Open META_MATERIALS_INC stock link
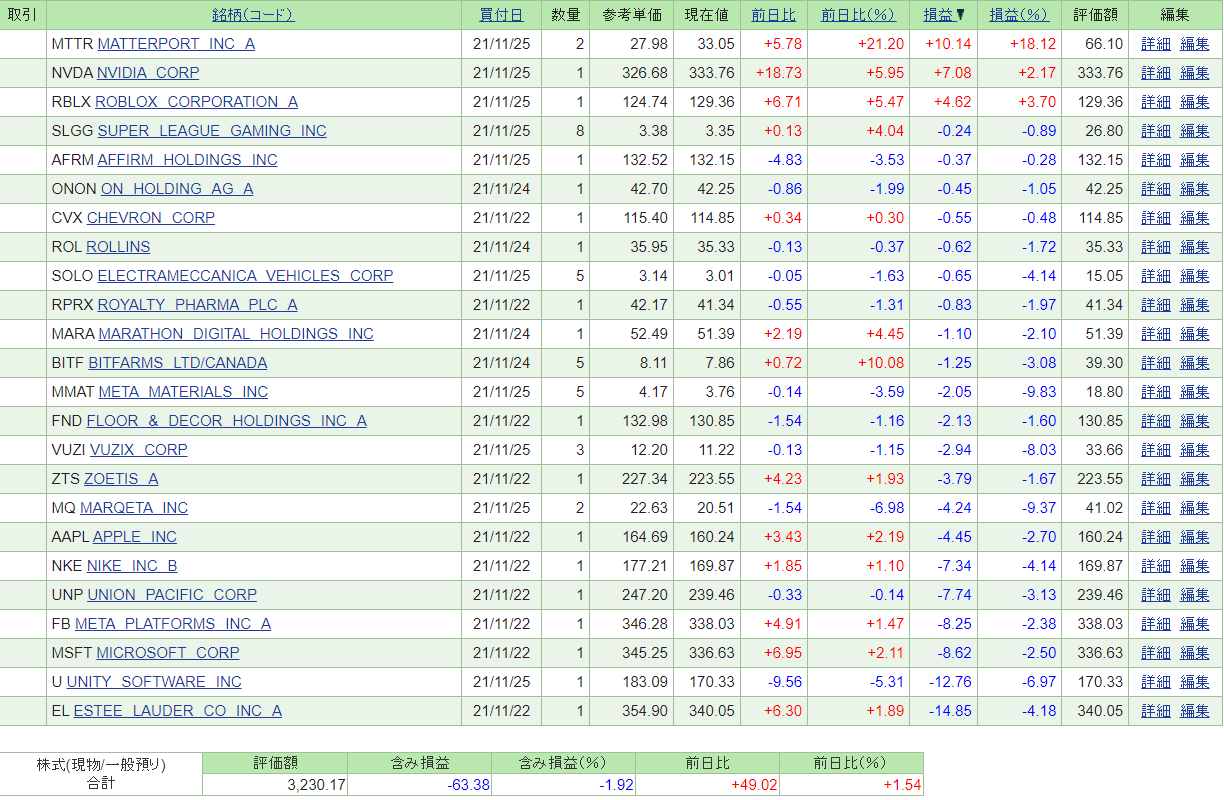The height and width of the screenshot is (800, 1224). 183,392
